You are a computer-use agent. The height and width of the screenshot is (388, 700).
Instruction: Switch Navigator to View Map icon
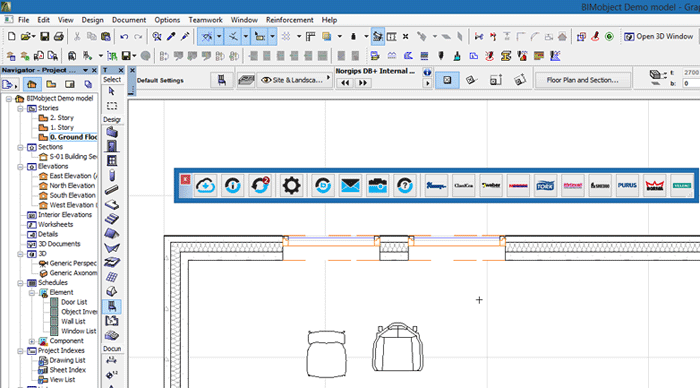click(x=51, y=84)
